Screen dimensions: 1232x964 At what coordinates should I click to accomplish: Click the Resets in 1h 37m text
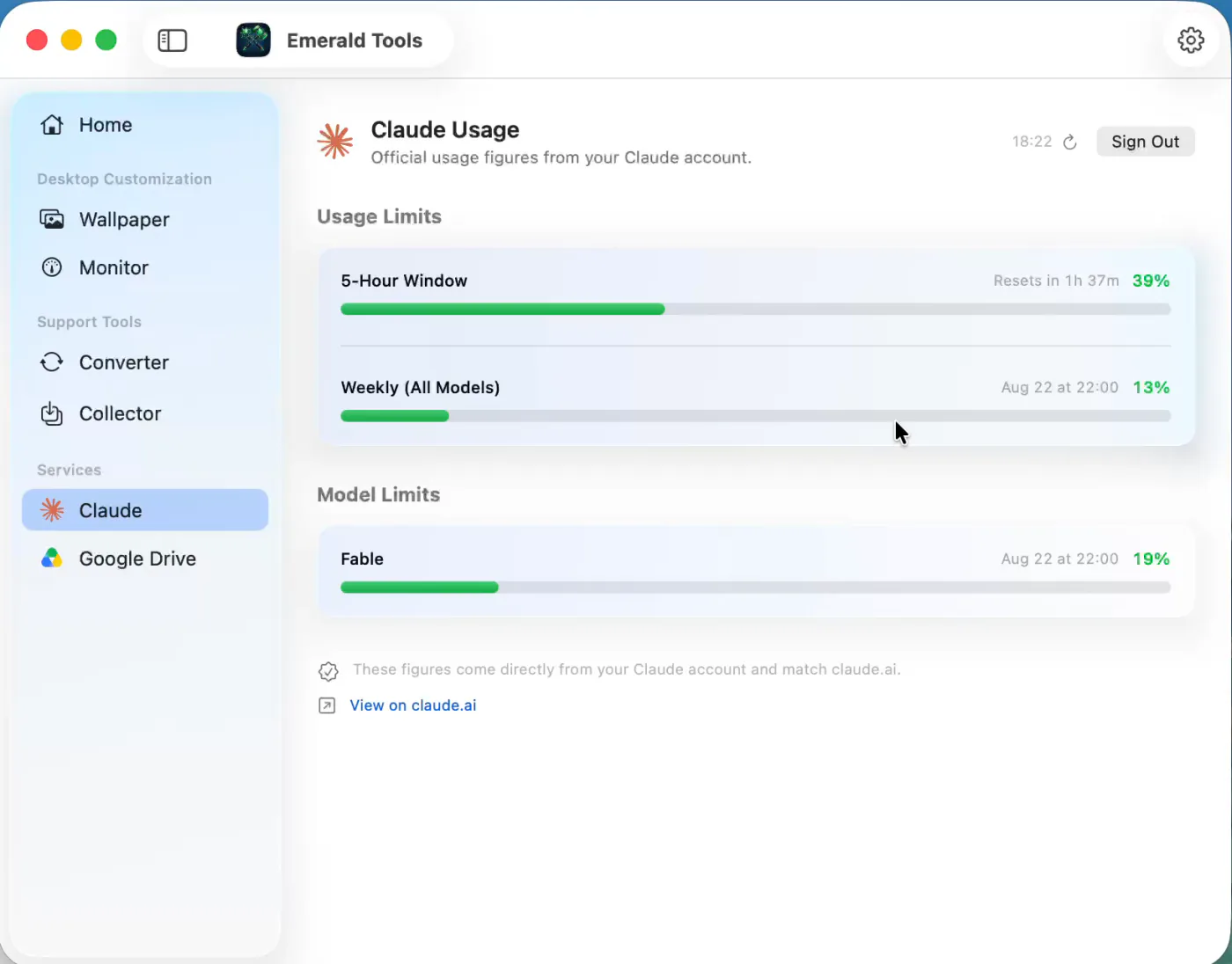point(1056,281)
